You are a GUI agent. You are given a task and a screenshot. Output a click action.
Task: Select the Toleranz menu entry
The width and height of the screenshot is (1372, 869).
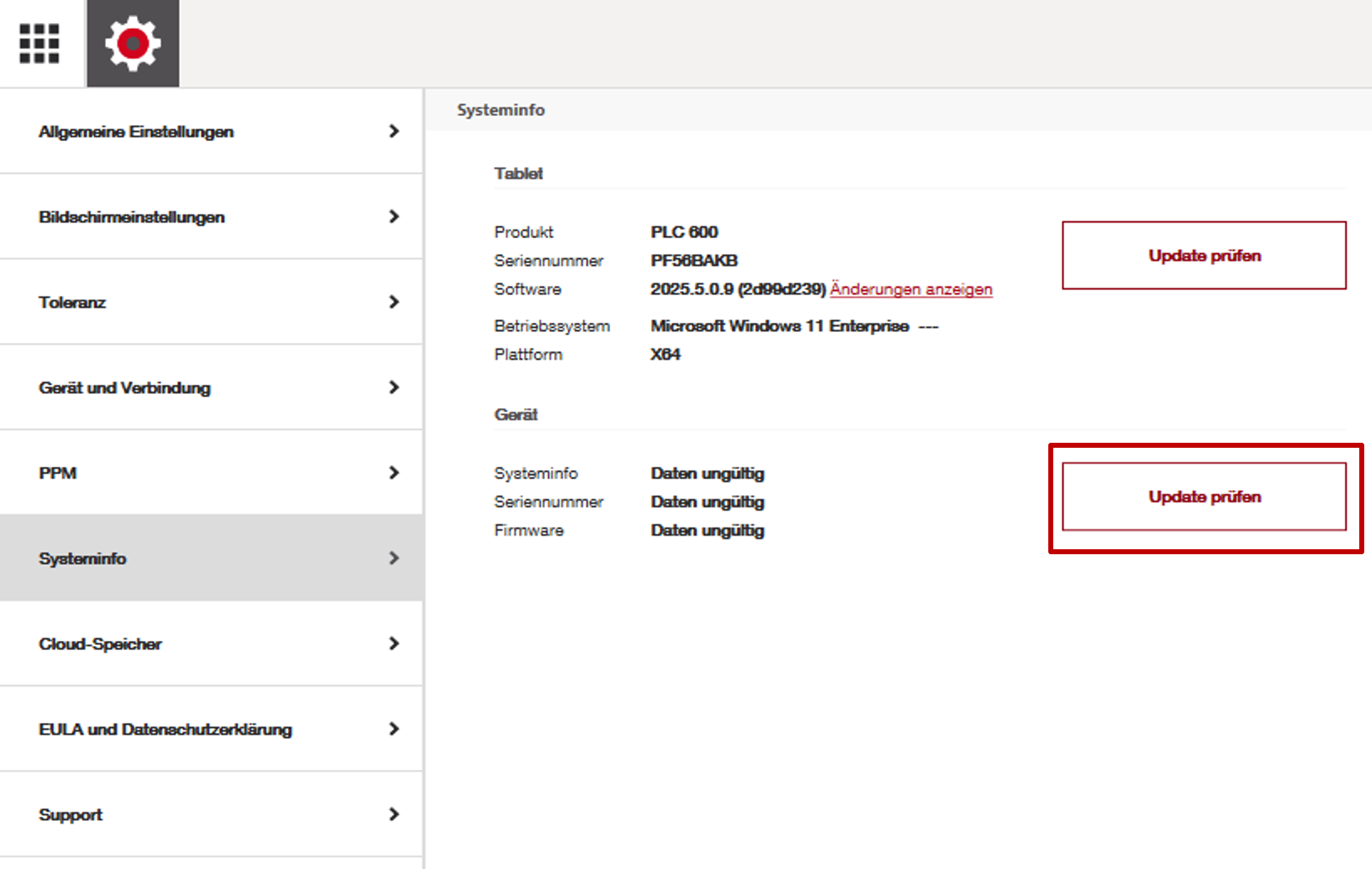pos(73,303)
